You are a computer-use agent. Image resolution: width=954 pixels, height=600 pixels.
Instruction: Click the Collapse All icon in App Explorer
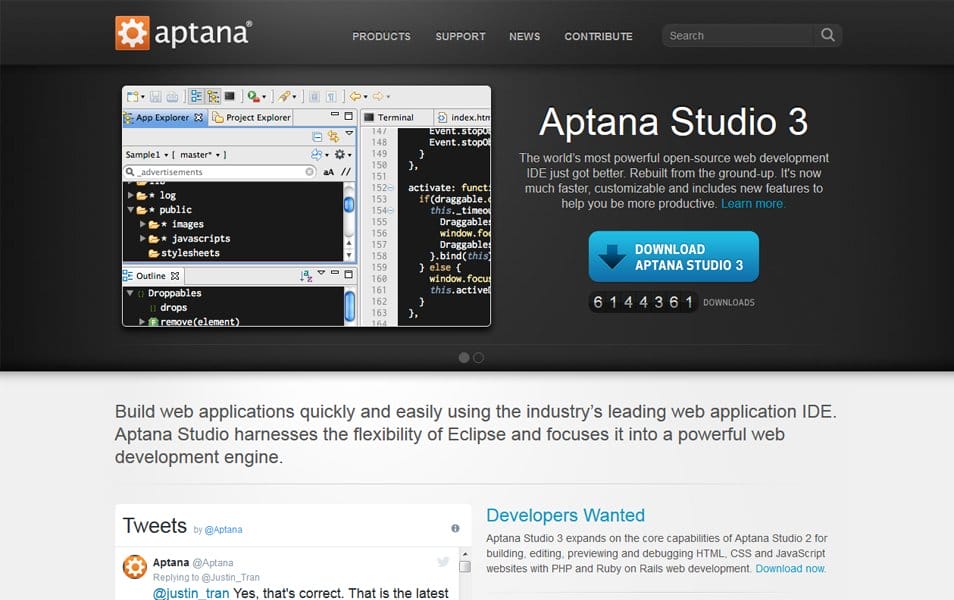click(x=317, y=136)
